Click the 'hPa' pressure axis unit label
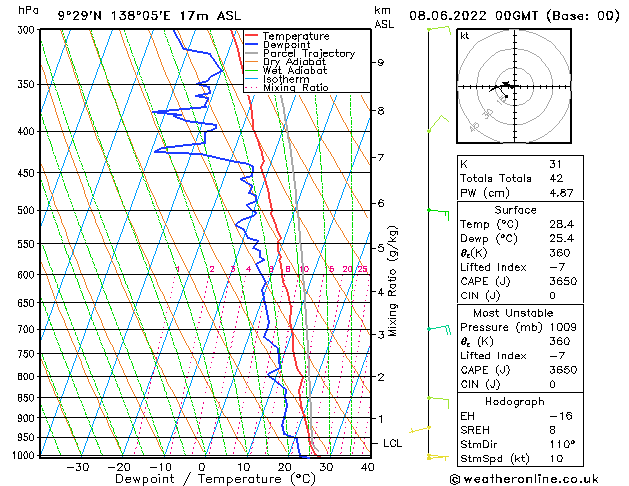 [x=28, y=11]
